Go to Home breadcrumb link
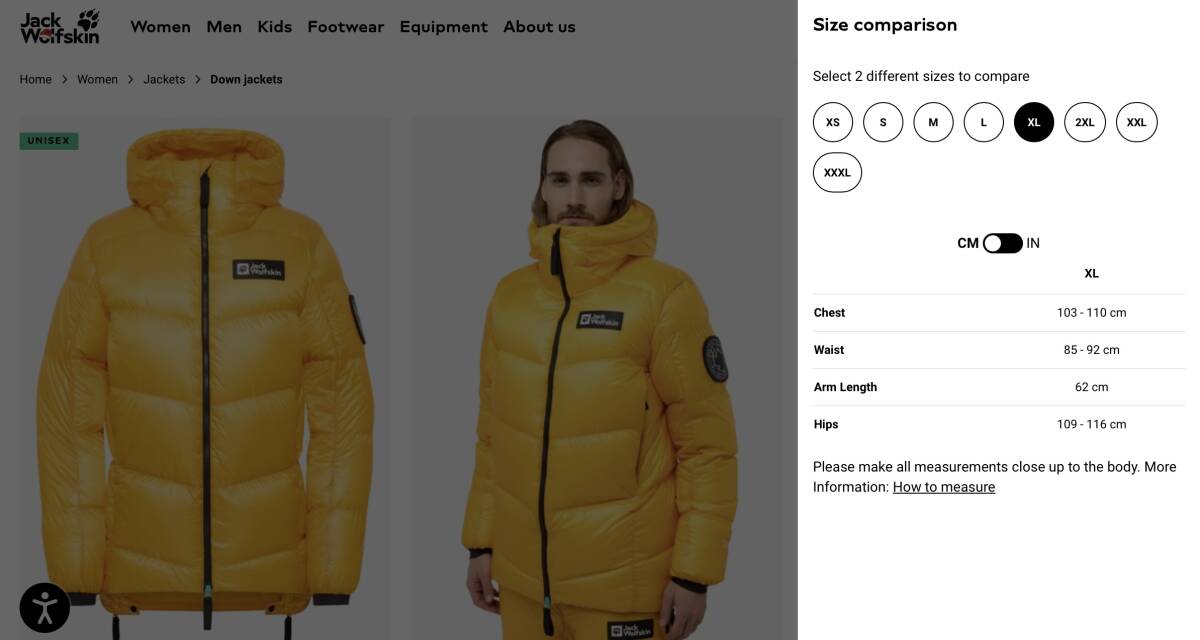Screen dimensions: 1200x640 (36, 80)
